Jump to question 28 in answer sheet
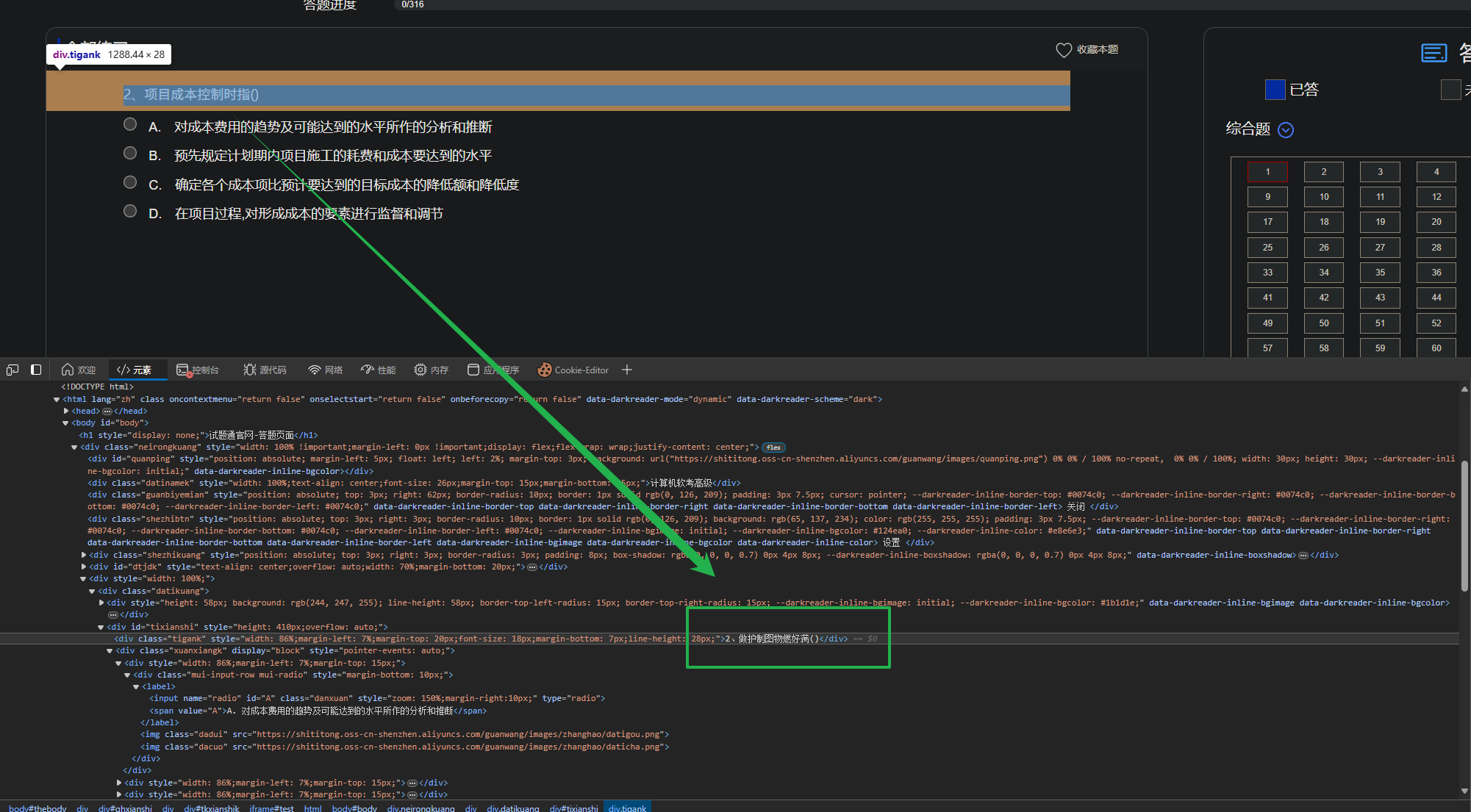1471x812 pixels. click(x=1436, y=248)
